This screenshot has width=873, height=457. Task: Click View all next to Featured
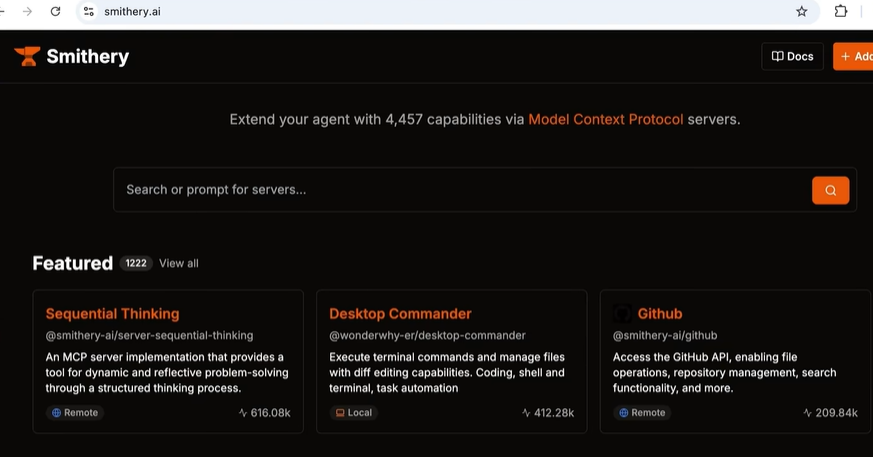pos(179,263)
